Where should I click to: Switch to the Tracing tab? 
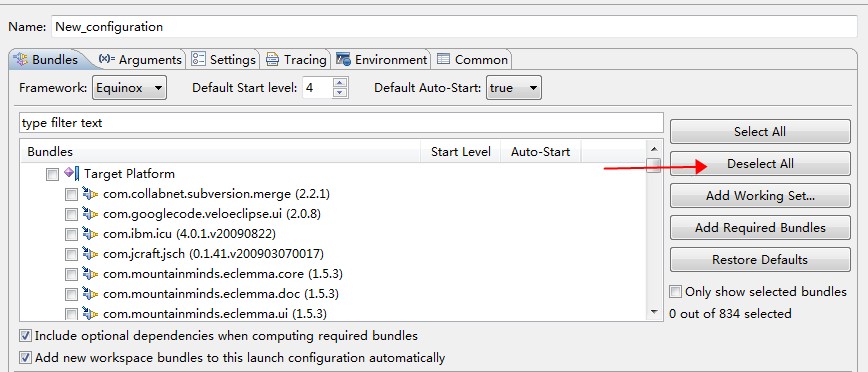pos(296,59)
